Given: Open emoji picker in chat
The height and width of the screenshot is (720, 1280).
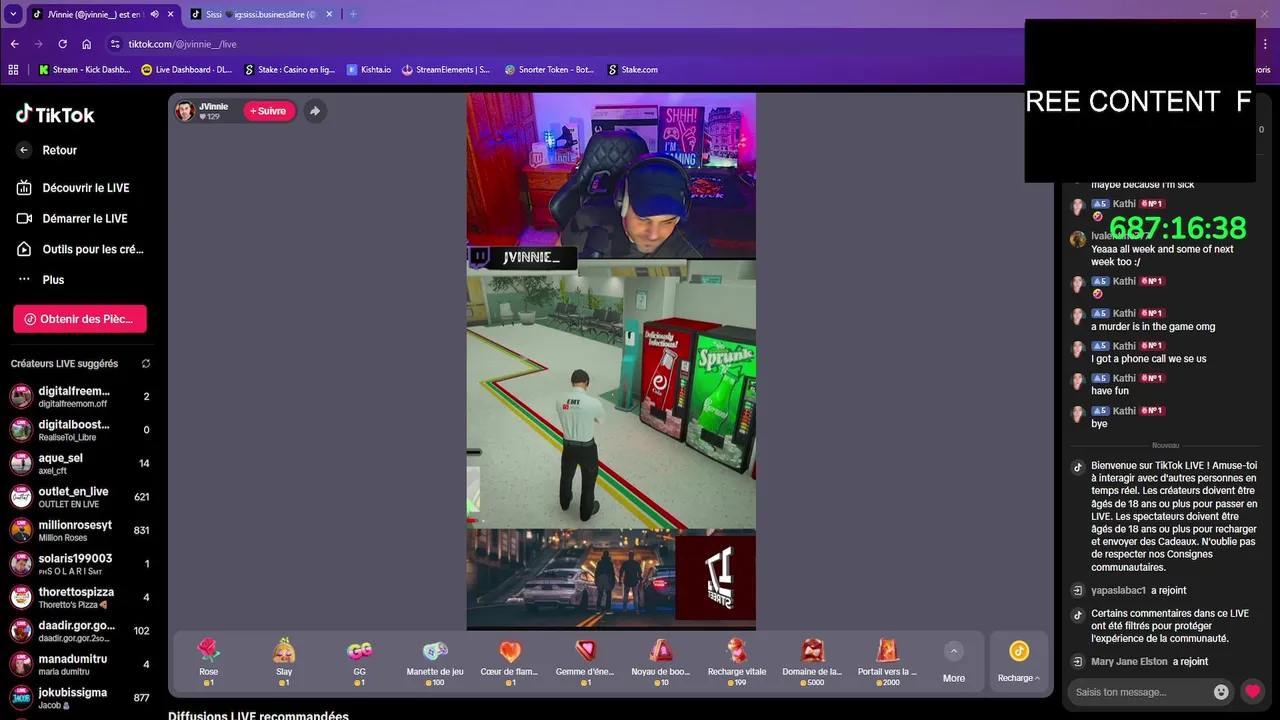Looking at the screenshot, I should coord(1221,692).
